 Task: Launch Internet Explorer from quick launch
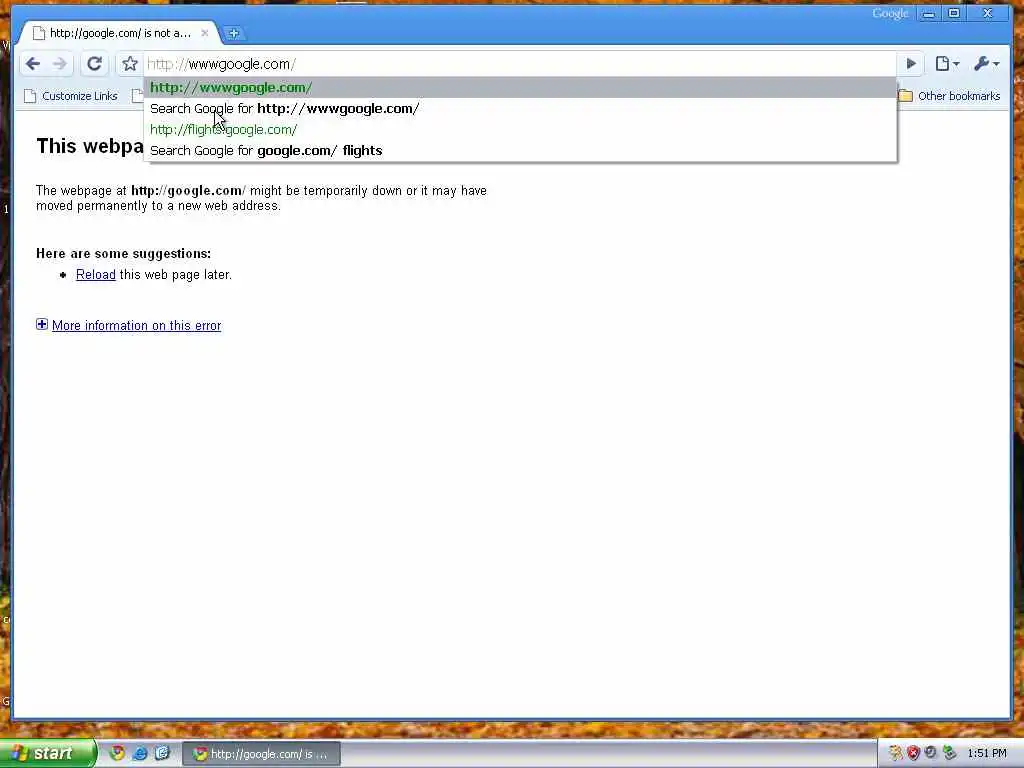coord(140,753)
